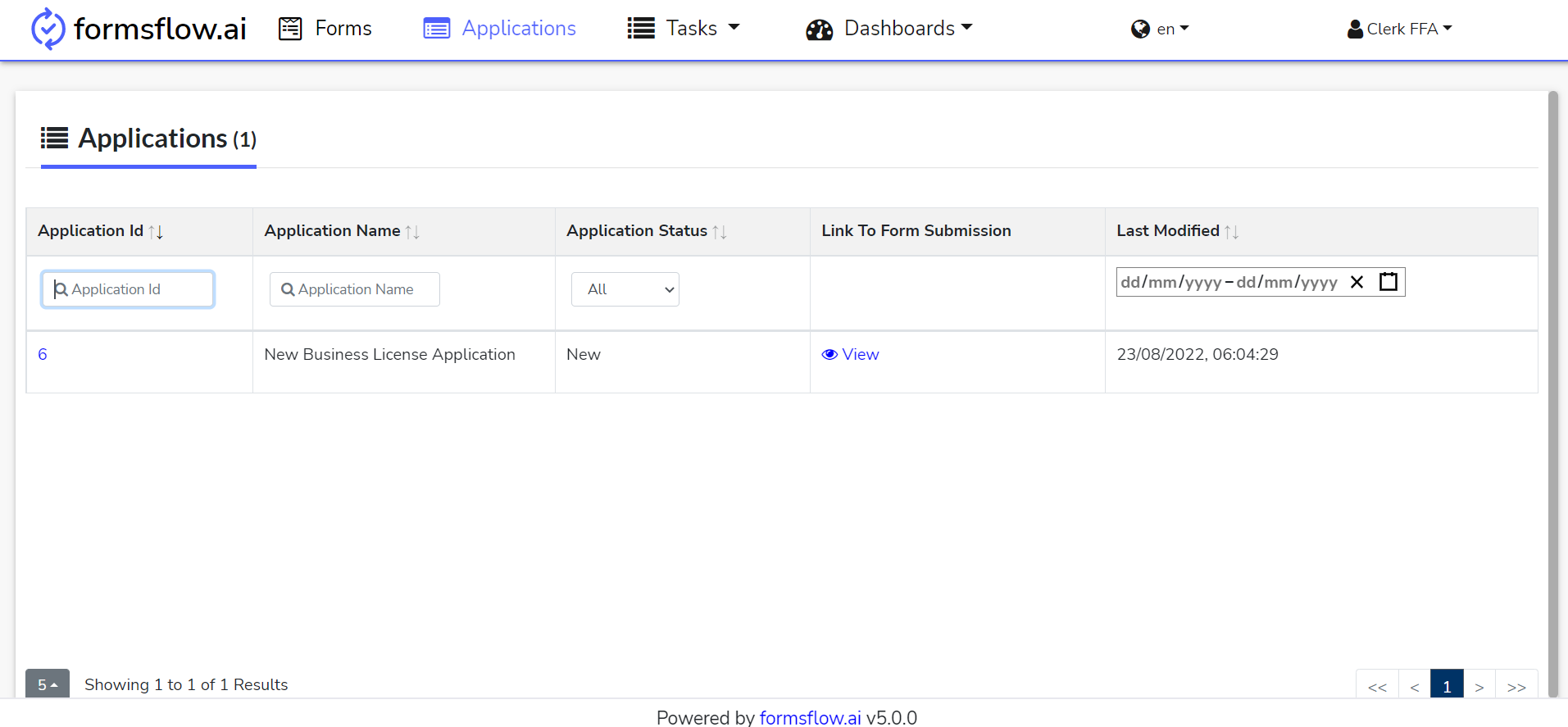Click the Showing 1 to 1 of 1 Results text
The image size is (1568, 727).
[x=186, y=684]
